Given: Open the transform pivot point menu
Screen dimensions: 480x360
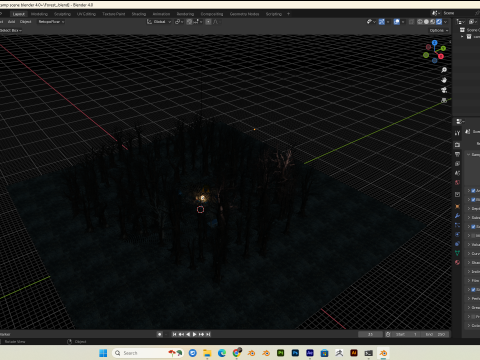Looking at the screenshot, I should (179, 22).
